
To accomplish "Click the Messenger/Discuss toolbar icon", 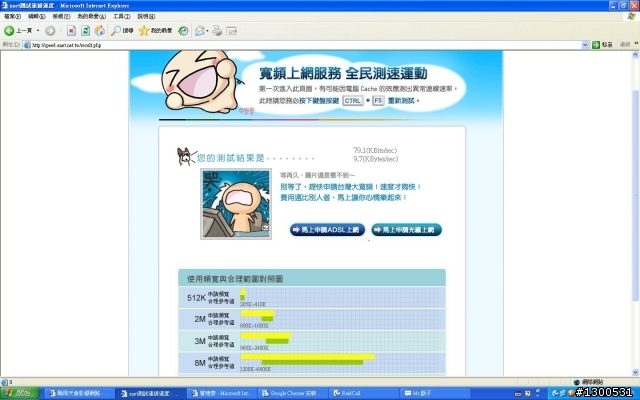I will [x=231, y=31].
